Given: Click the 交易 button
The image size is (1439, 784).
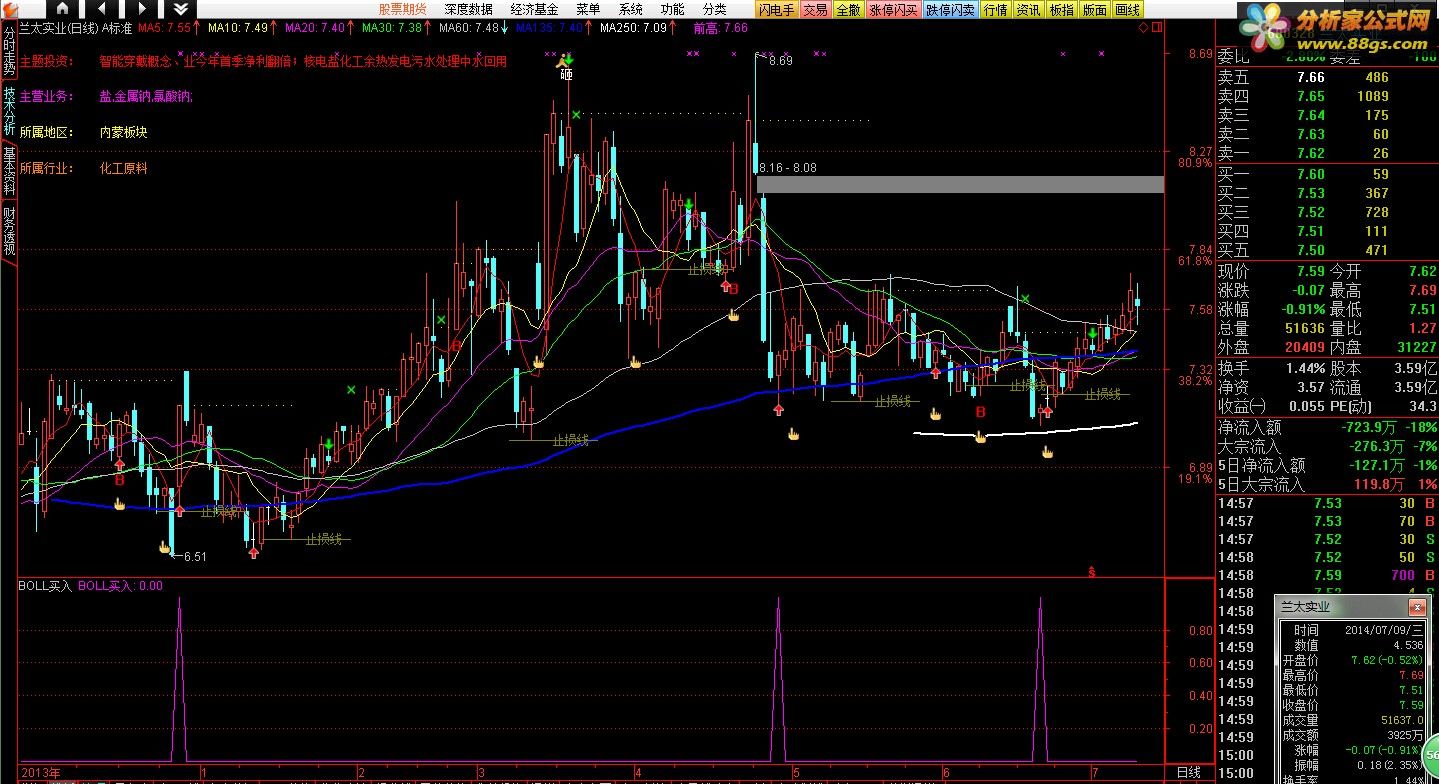Looking at the screenshot, I should pyautogui.click(x=815, y=10).
